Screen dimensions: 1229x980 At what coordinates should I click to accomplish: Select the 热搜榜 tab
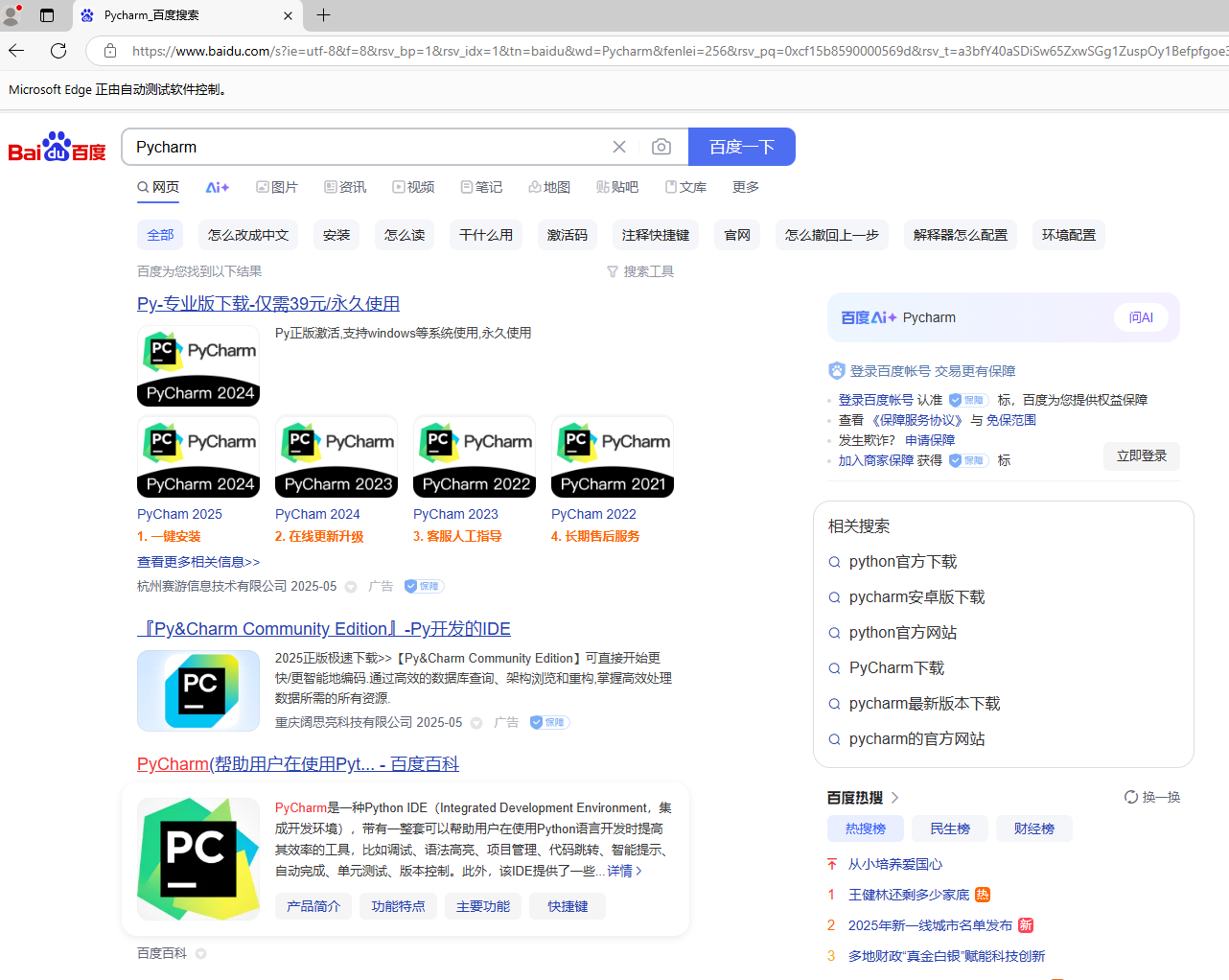pyautogui.click(x=866, y=828)
